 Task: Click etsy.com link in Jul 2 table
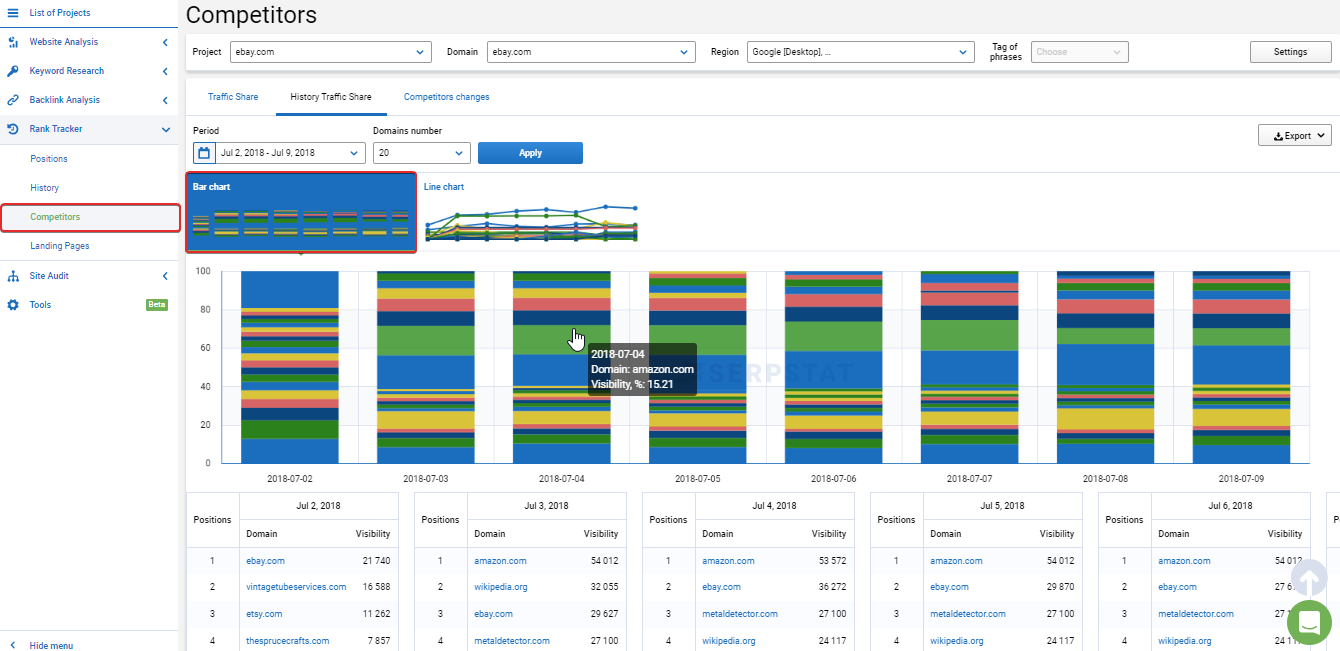[264, 614]
